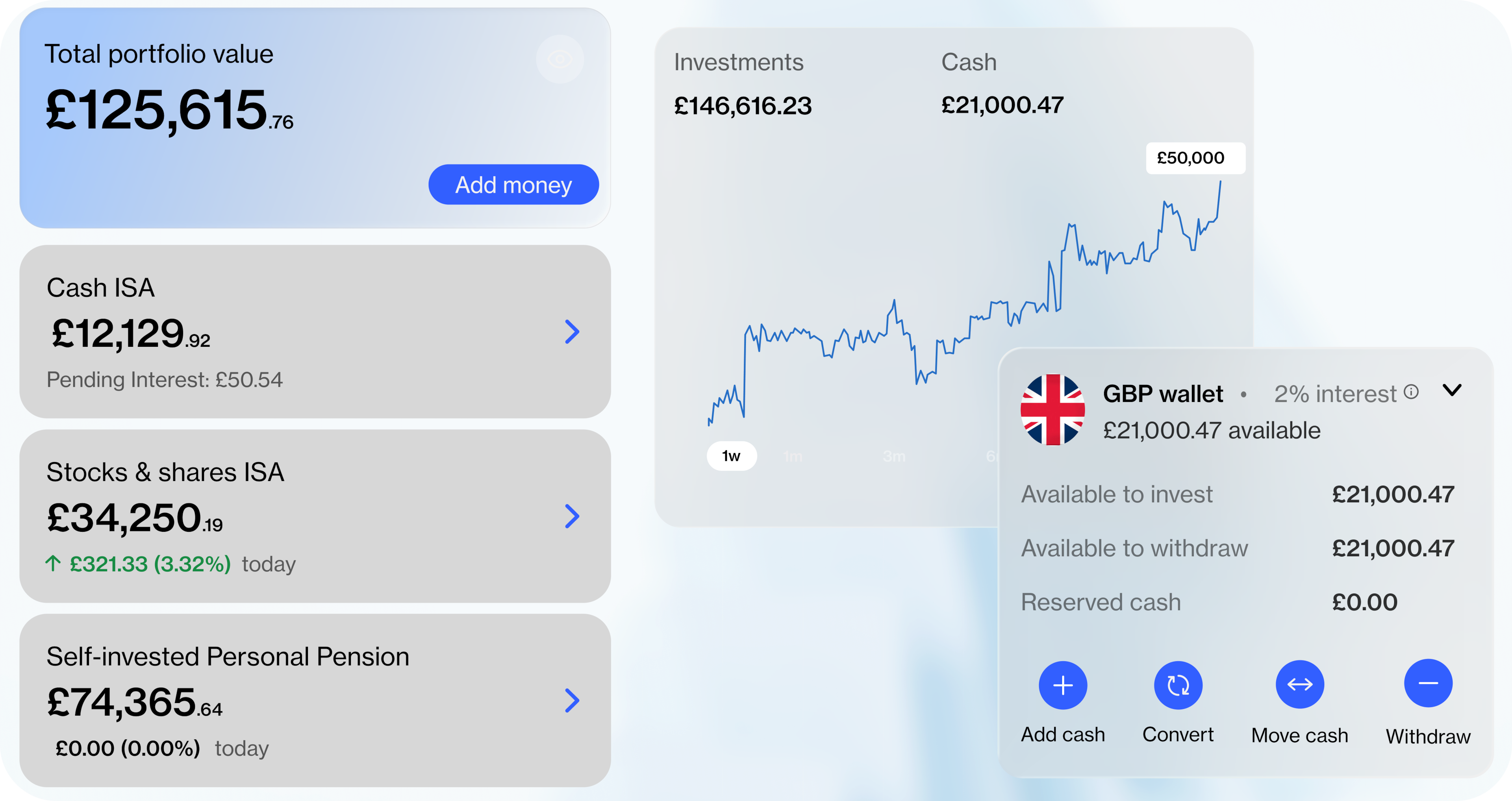Click the Add cash plus icon
The width and height of the screenshot is (1512, 801).
click(1062, 685)
